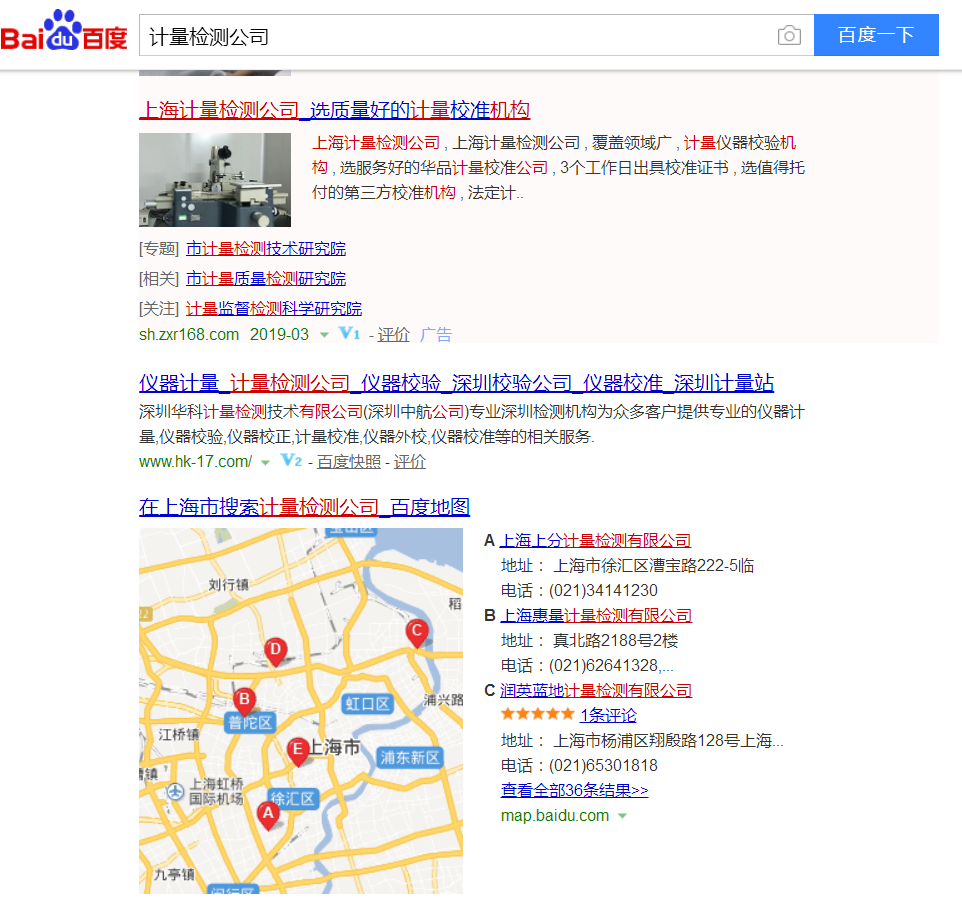Select map marker A
The image size is (962, 909).
(x=268, y=815)
